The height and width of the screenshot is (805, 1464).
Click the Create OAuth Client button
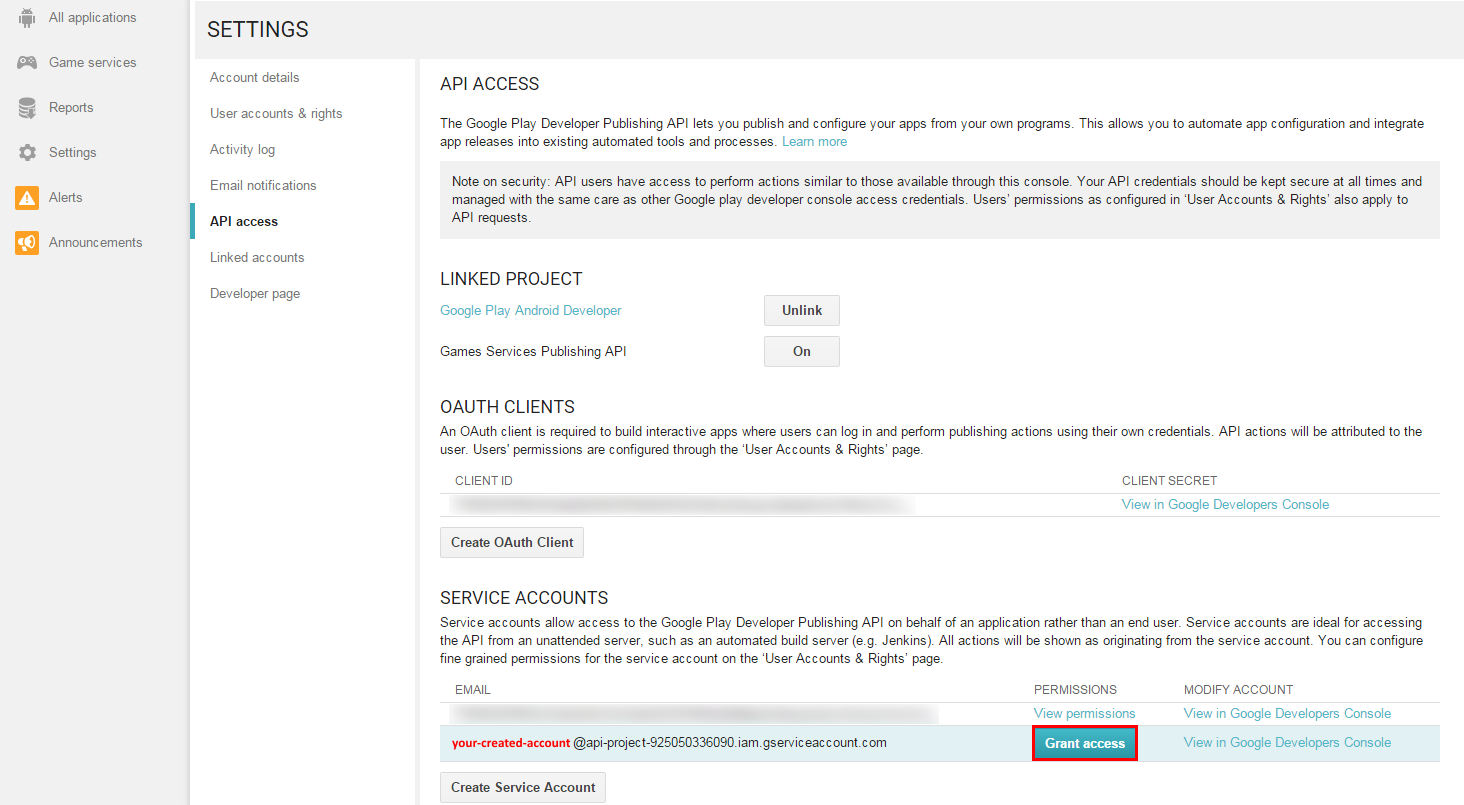[x=512, y=542]
